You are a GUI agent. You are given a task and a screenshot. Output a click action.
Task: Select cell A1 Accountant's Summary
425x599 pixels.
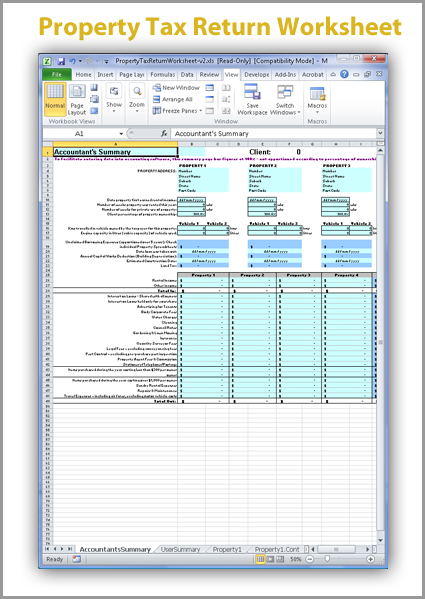point(115,152)
